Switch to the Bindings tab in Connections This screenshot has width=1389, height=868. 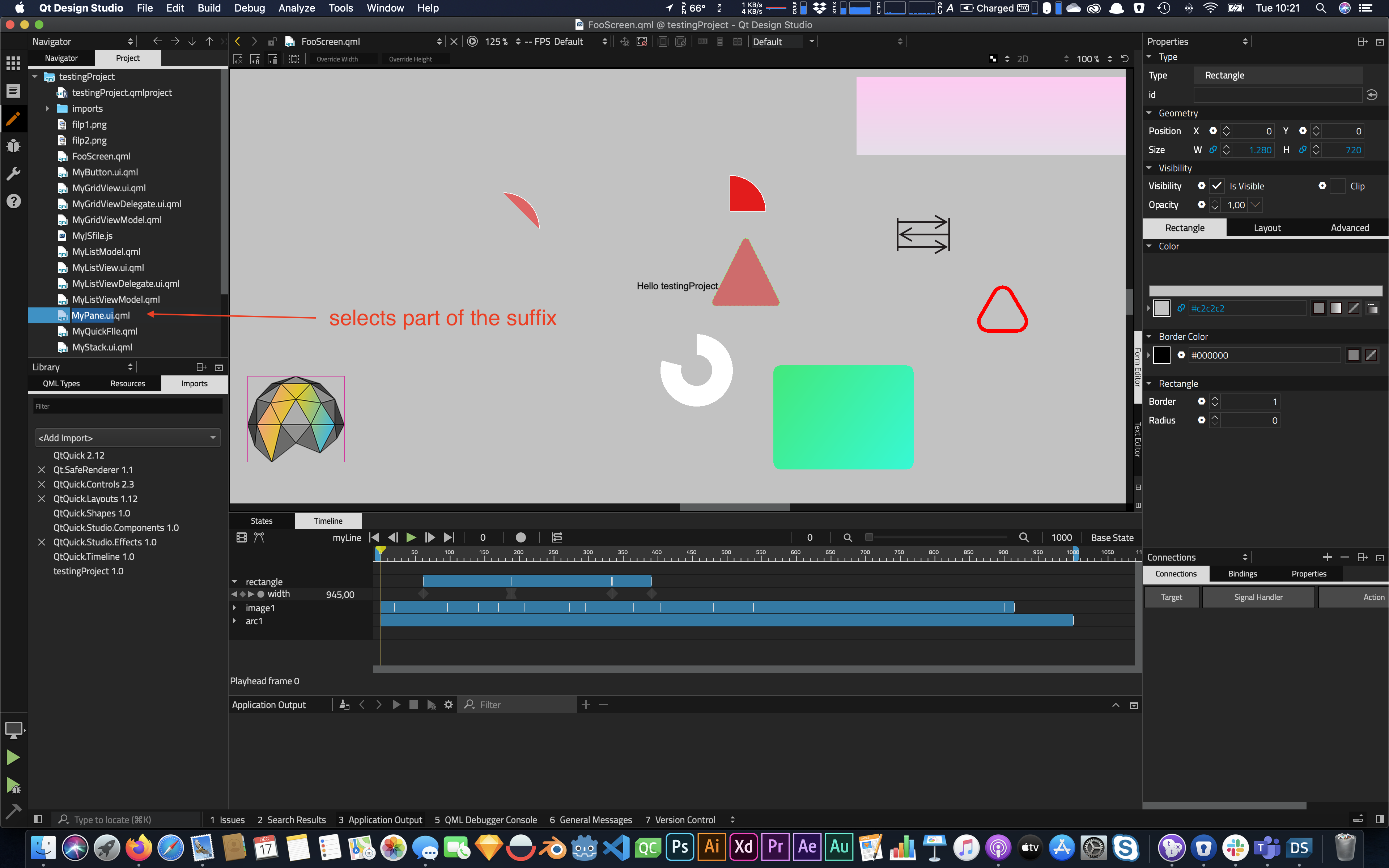(1242, 574)
